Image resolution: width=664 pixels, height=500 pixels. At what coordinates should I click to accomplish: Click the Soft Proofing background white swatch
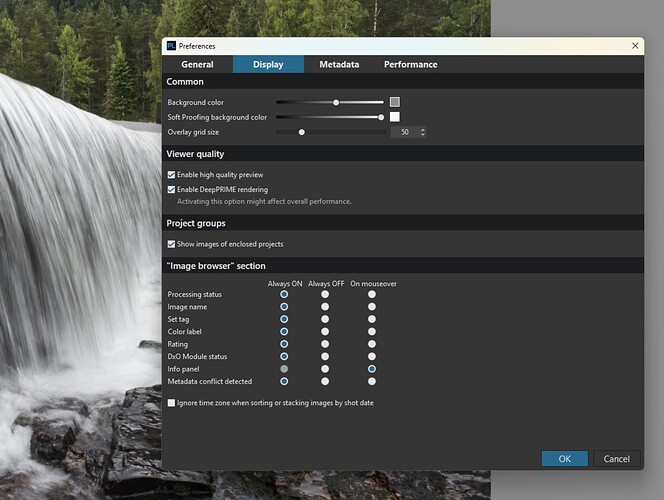pos(395,117)
